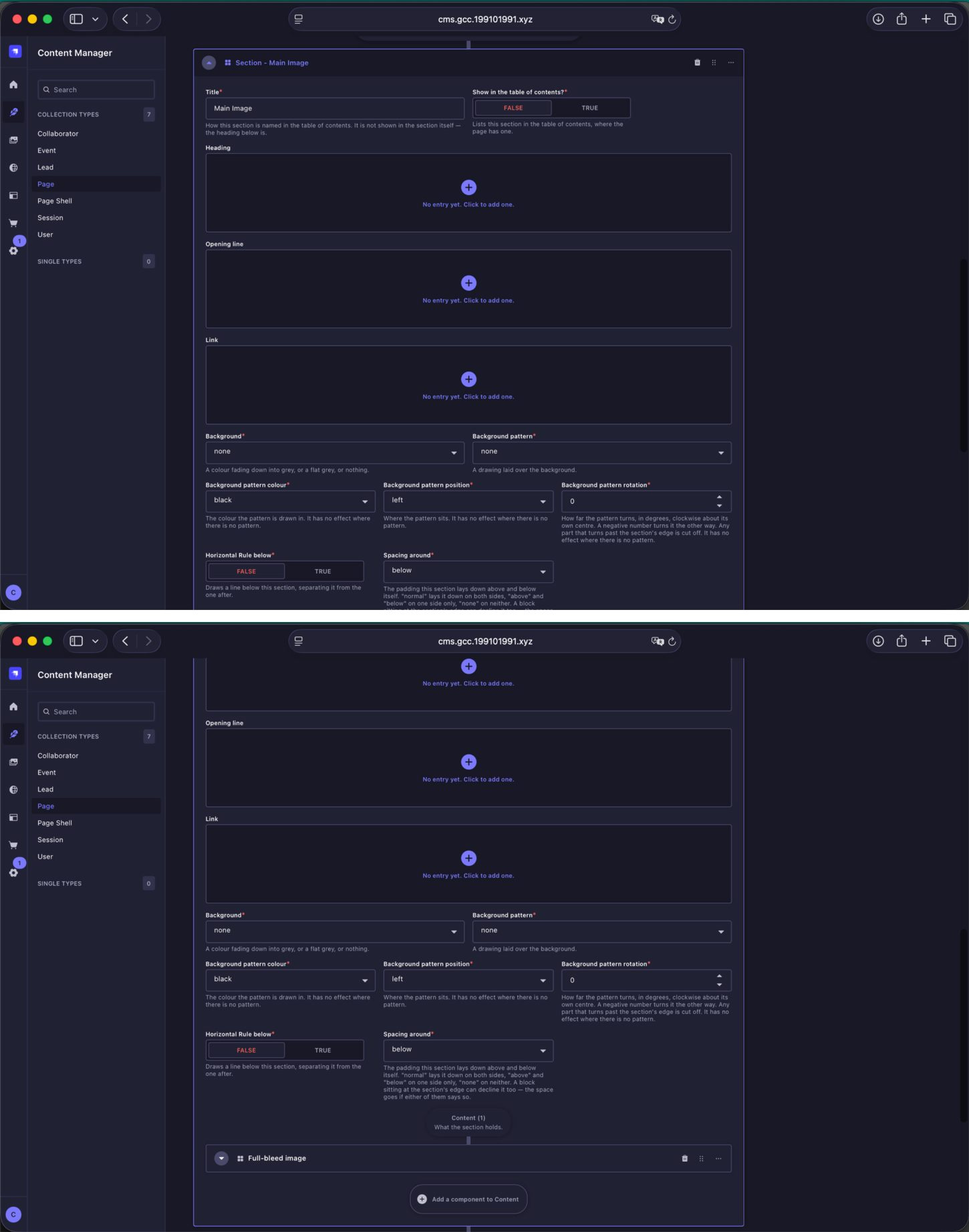Open the Background dropdown in the top window
Image resolution: width=969 pixels, height=1232 pixels.
coord(335,452)
